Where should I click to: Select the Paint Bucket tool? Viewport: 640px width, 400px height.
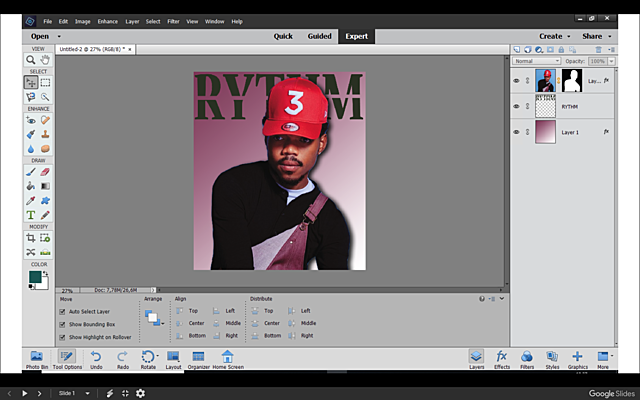(31, 186)
